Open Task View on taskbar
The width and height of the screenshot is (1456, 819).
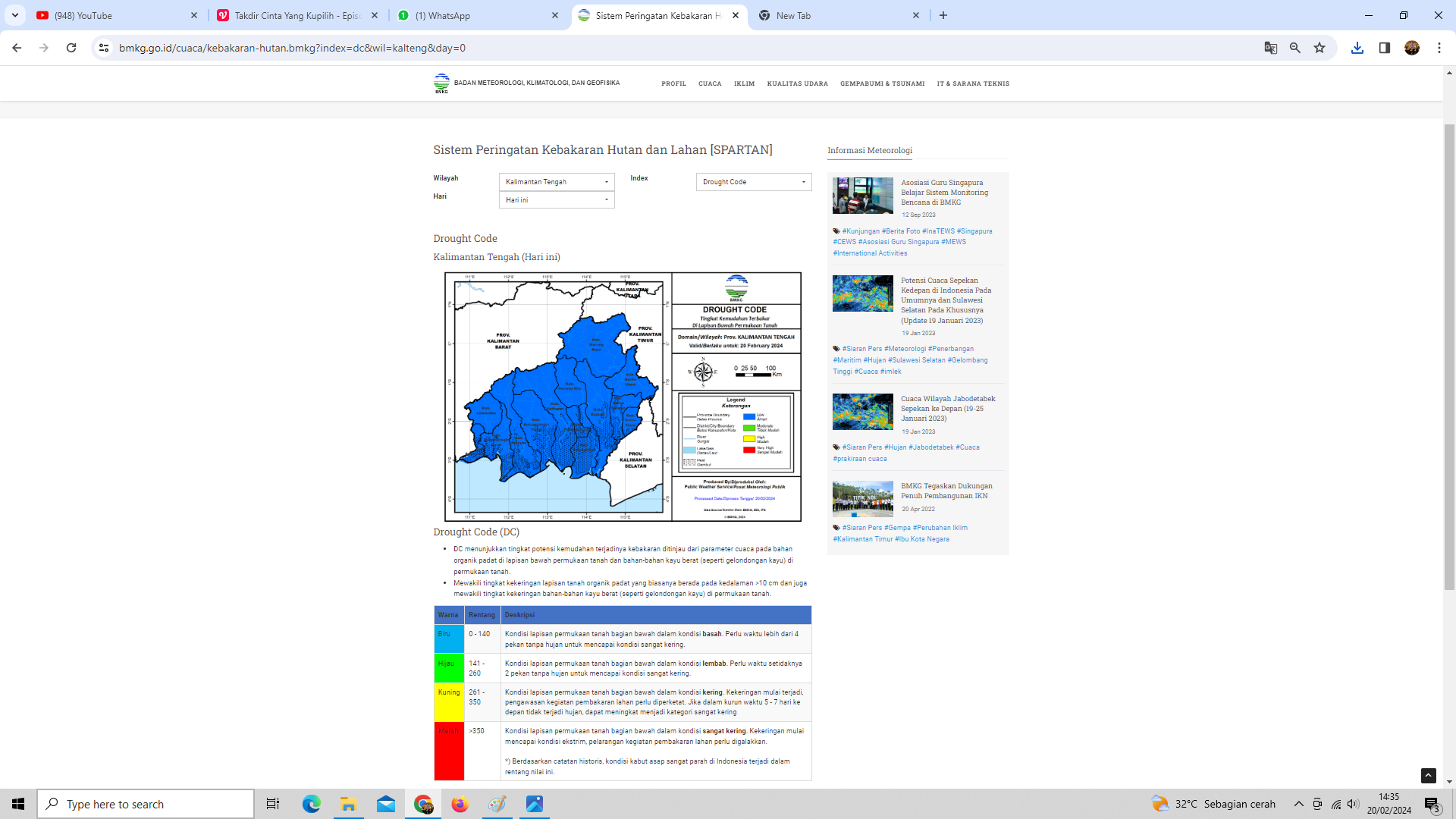(273, 804)
